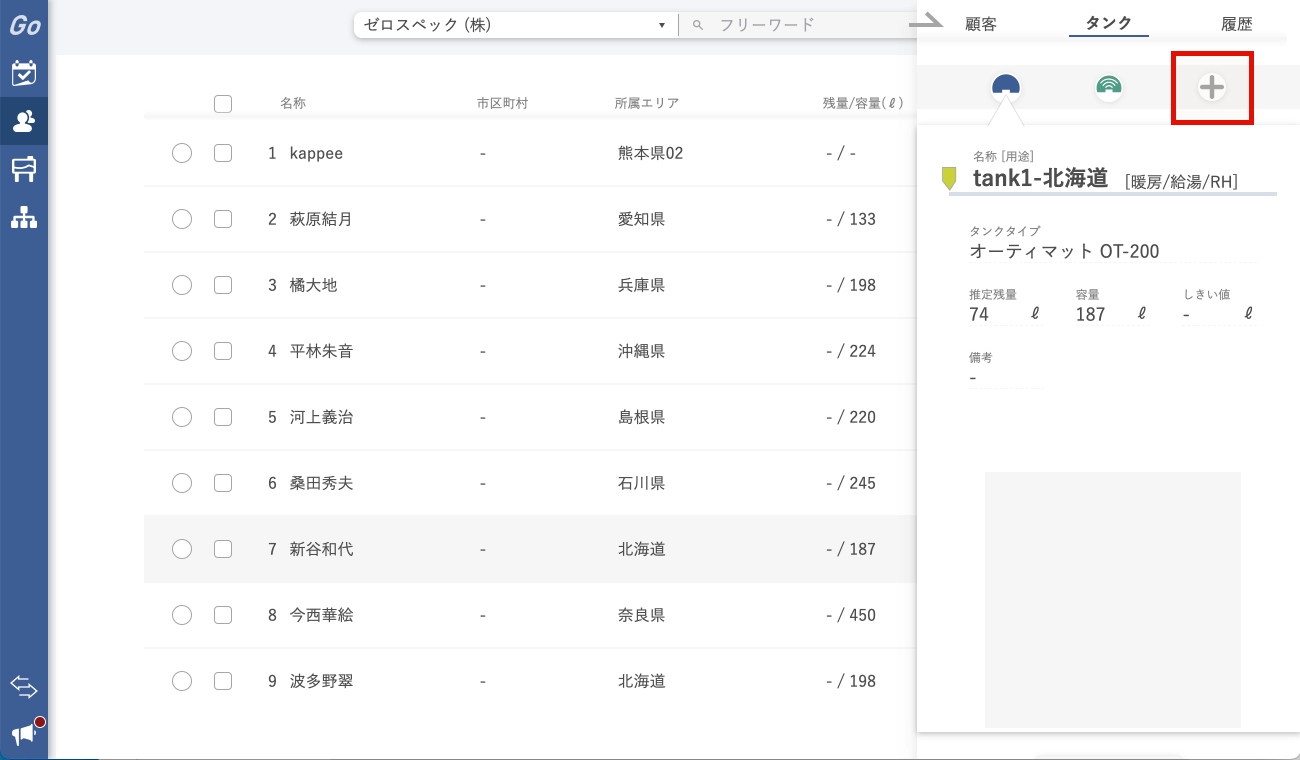
Task: Toggle the select-all header checkbox
Action: (x=223, y=103)
